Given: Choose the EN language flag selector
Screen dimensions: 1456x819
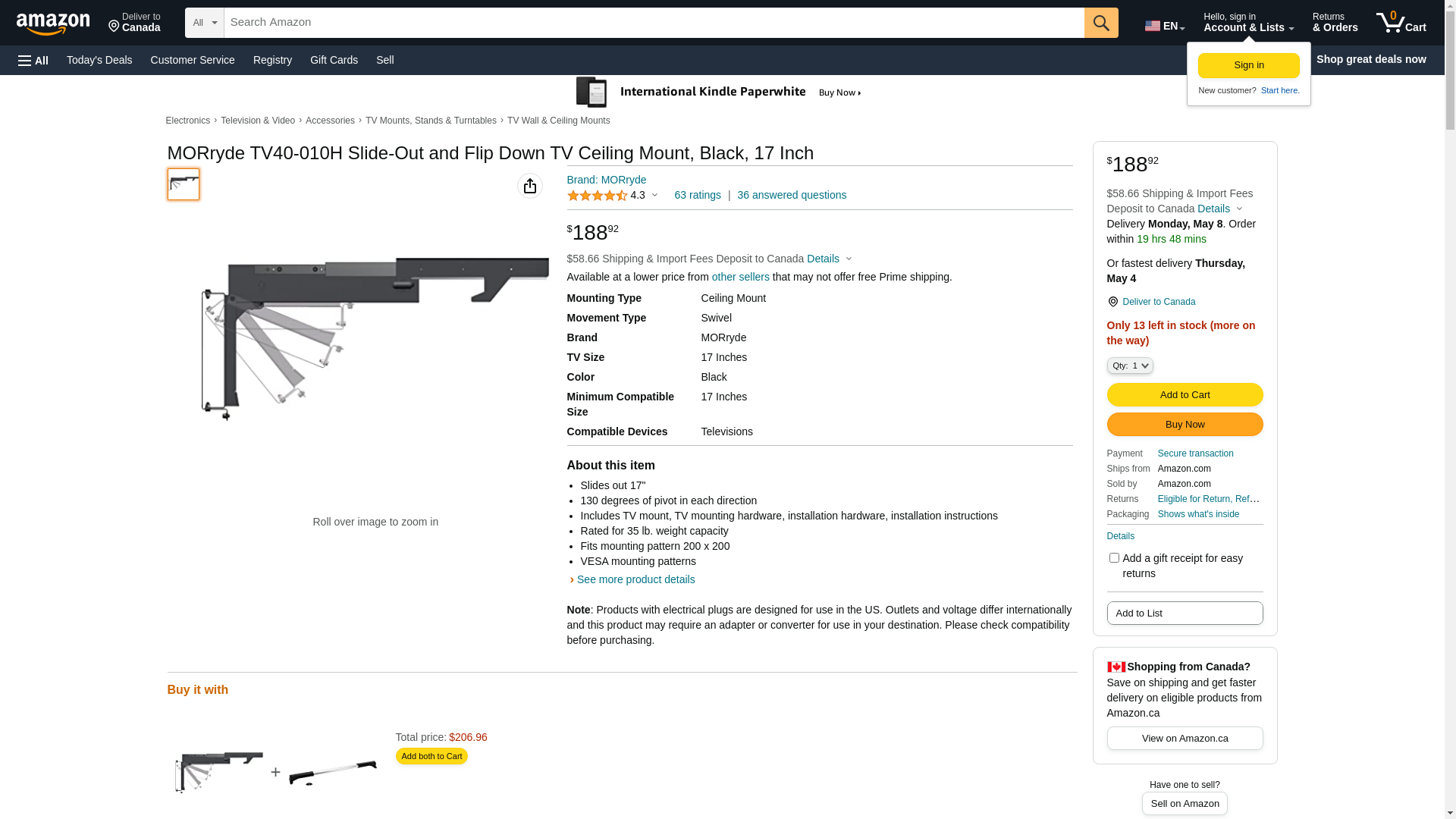Looking at the screenshot, I should tap(1164, 26).
